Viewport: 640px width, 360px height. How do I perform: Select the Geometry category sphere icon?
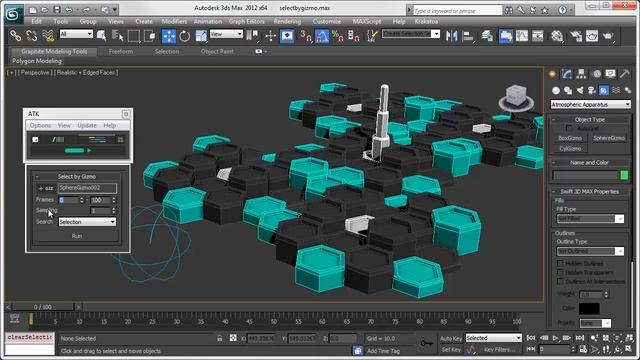click(x=556, y=90)
